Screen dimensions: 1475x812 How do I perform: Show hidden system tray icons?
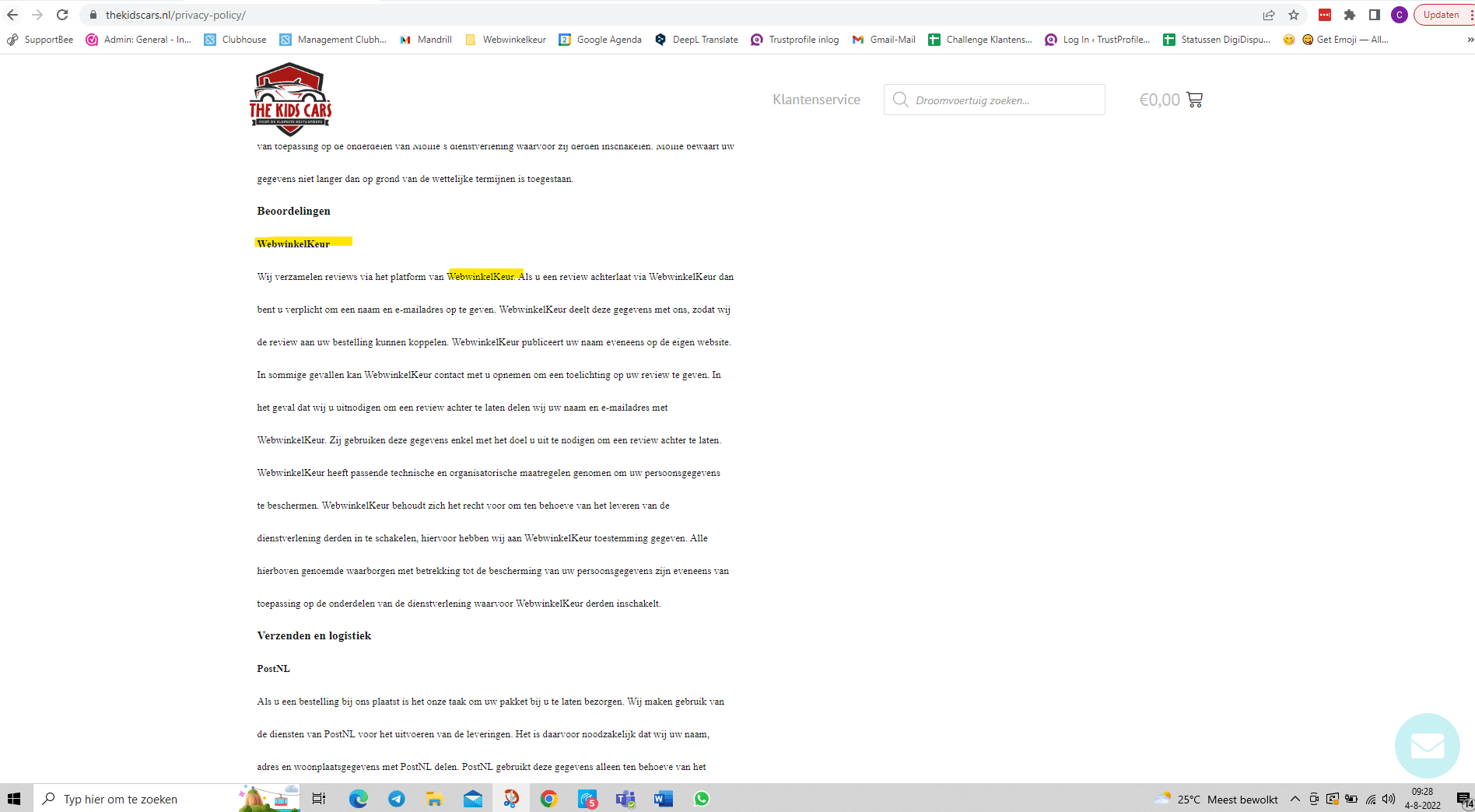click(1295, 799)
